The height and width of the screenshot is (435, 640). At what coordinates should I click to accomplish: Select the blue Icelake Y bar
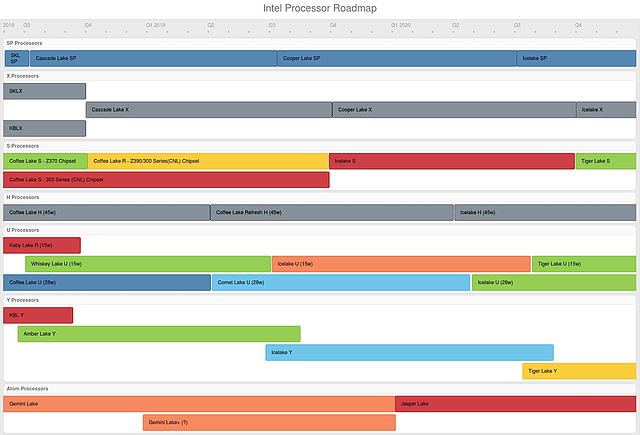click(409, 353)
